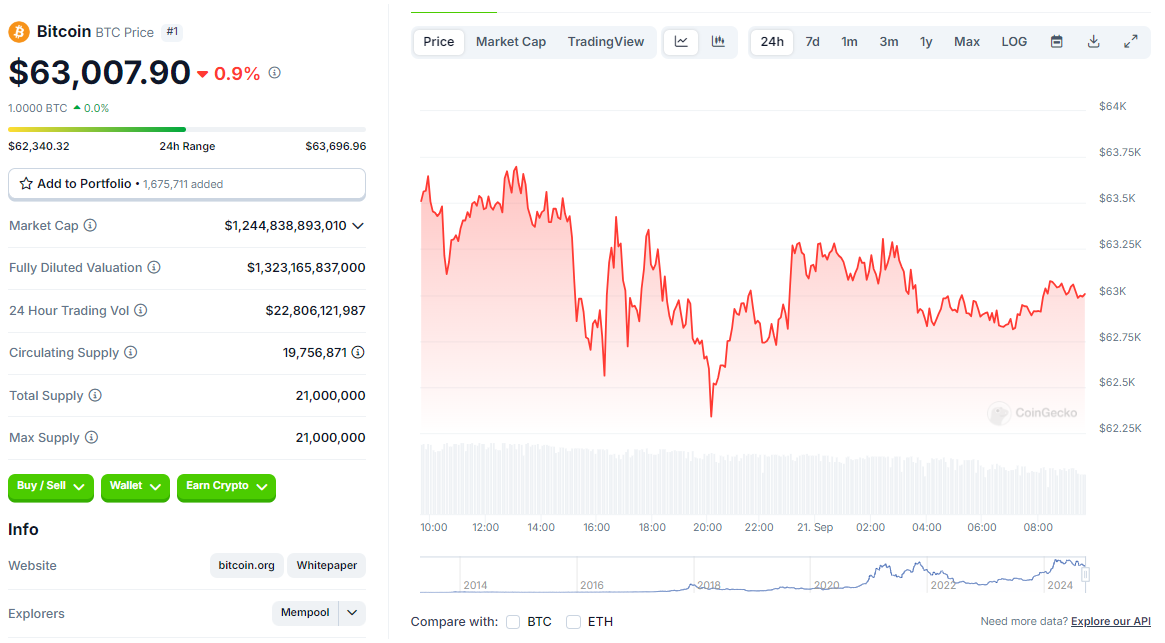Click the volume bars under the chart

pyautogui.click(x=753, y=479)
